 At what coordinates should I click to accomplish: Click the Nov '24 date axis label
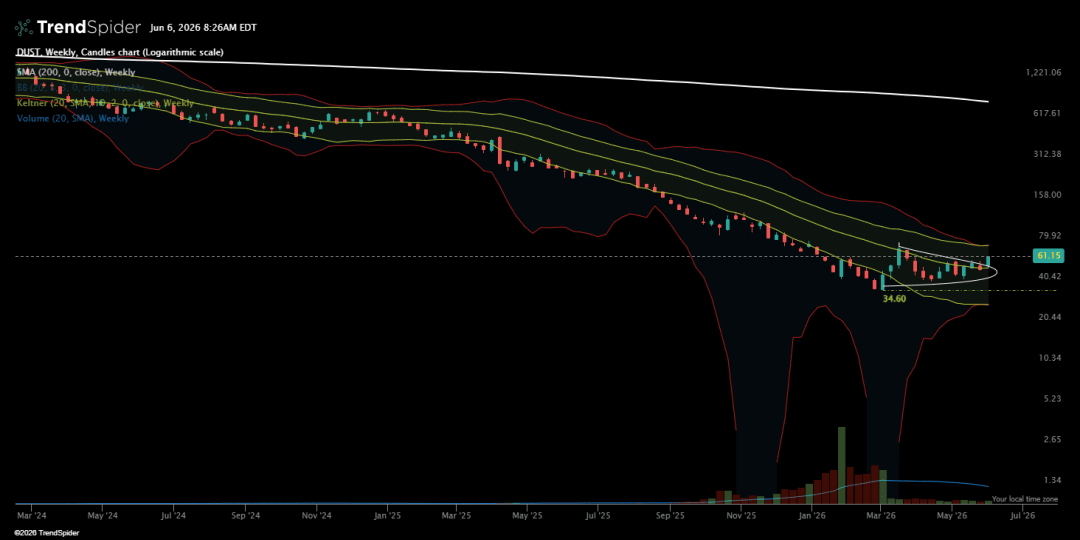318,515
